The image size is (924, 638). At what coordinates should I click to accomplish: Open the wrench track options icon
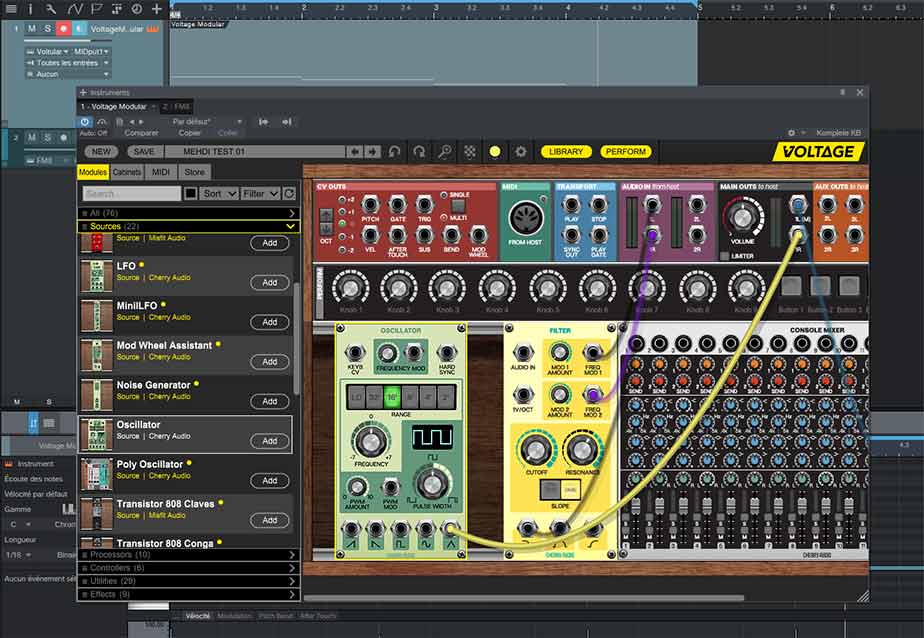[x=51, y=8]
